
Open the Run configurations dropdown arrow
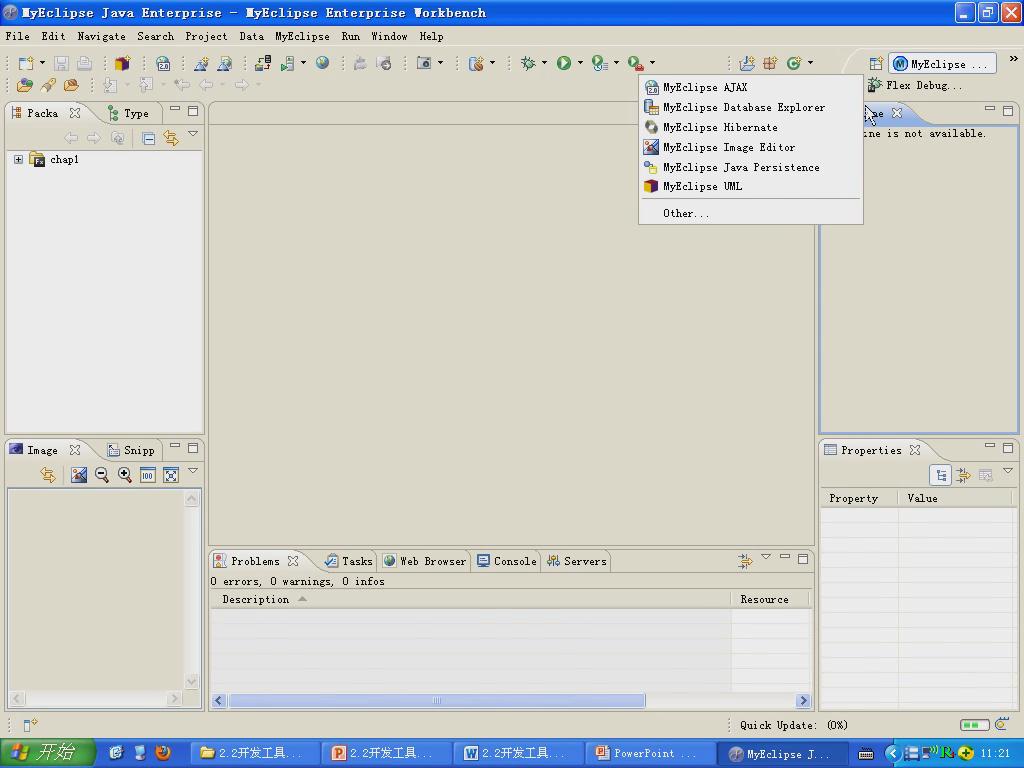coord(580,63)
